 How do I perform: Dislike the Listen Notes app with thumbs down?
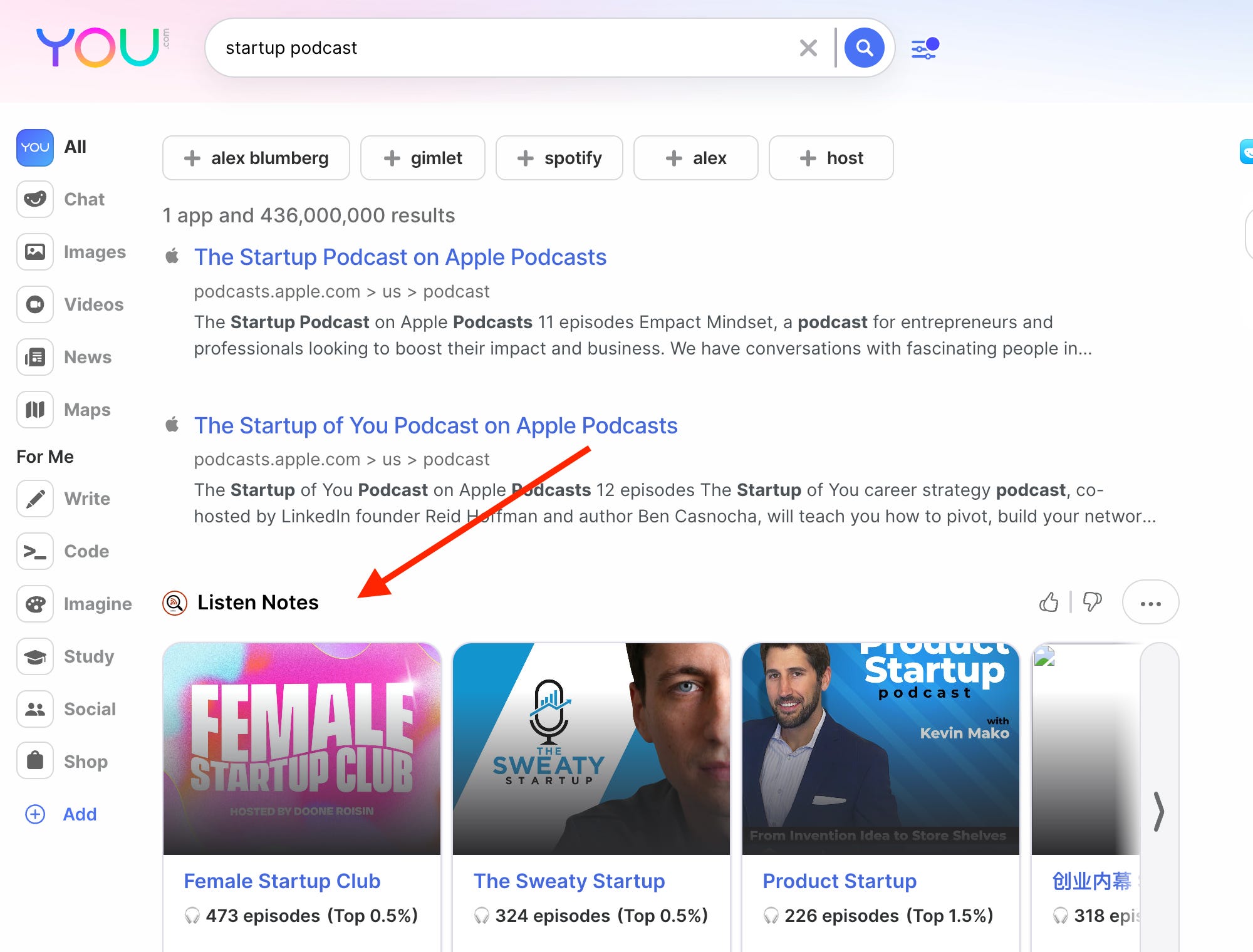[x=1092, y=602]
